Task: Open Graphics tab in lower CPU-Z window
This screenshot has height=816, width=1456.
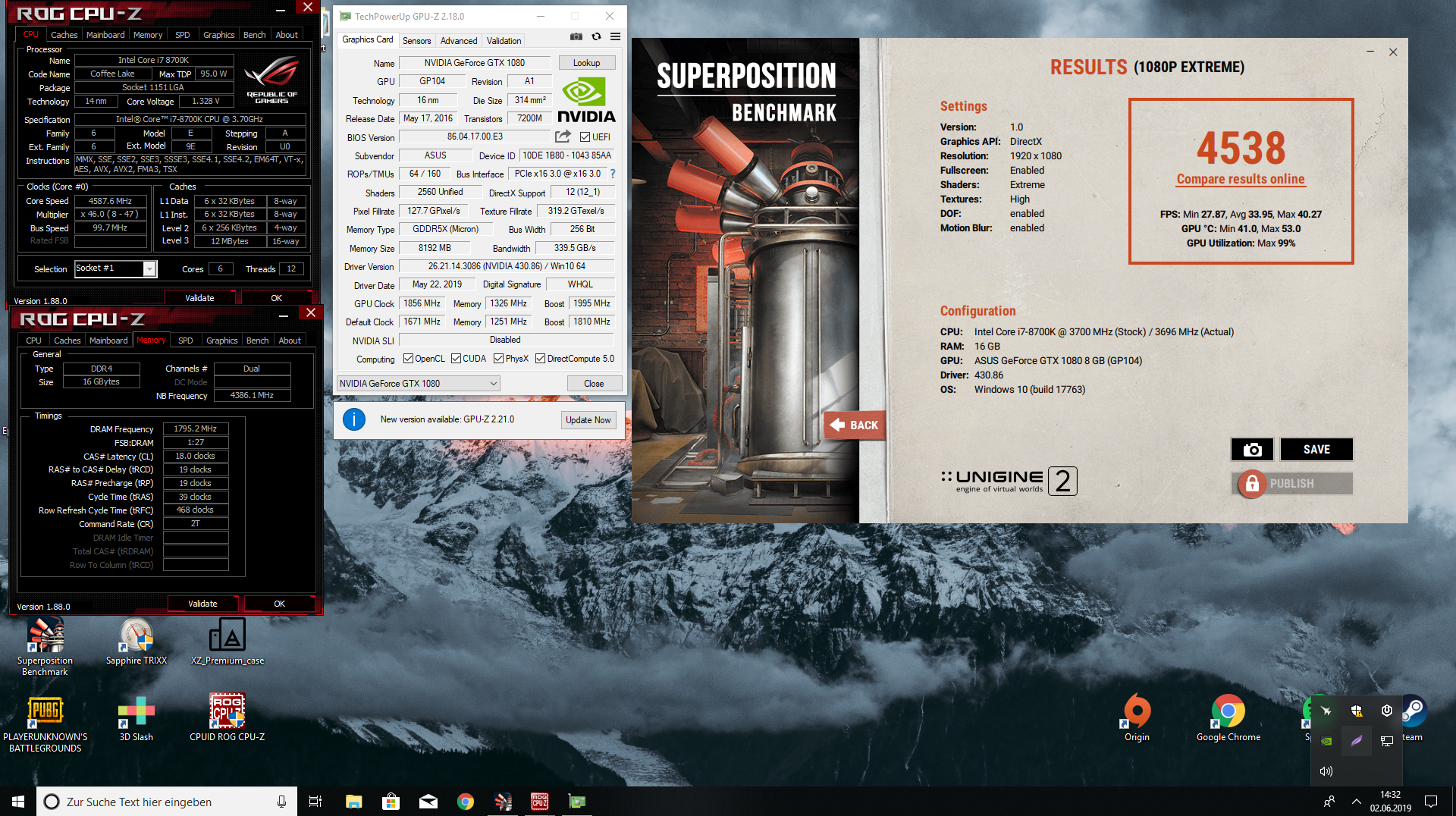Action: coord(222,341)
